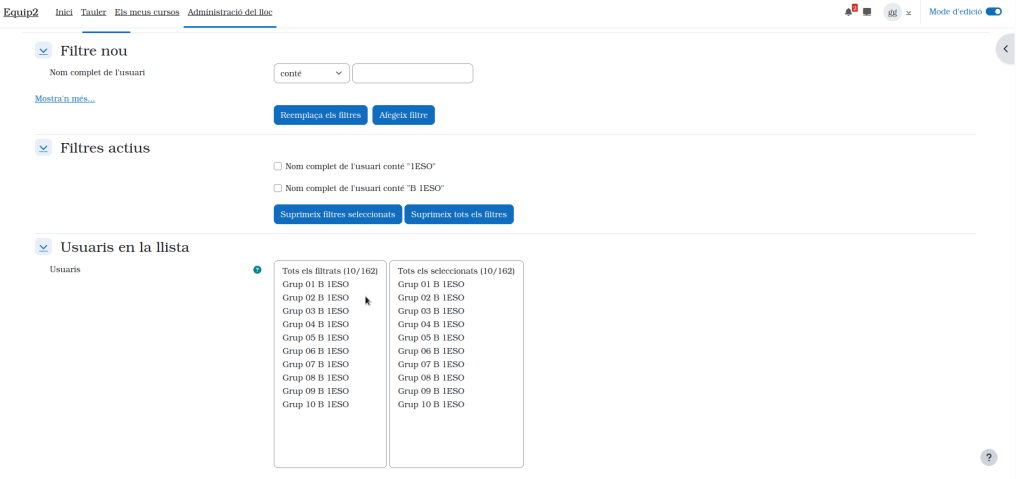
Task: Click the Afegeix filtre button
Action: click(404, 115)
